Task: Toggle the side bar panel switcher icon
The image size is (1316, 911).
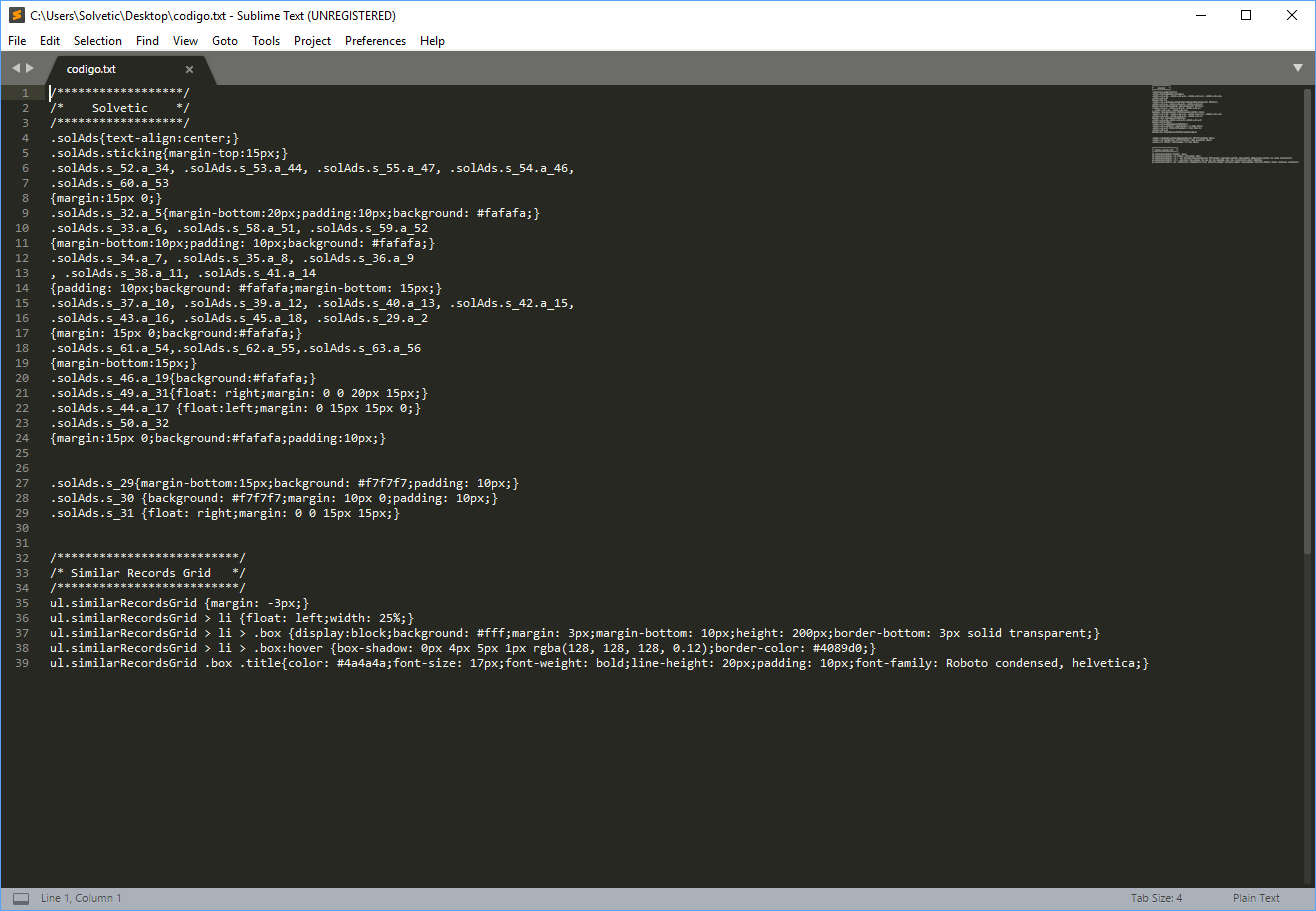Action: [21, 898]
